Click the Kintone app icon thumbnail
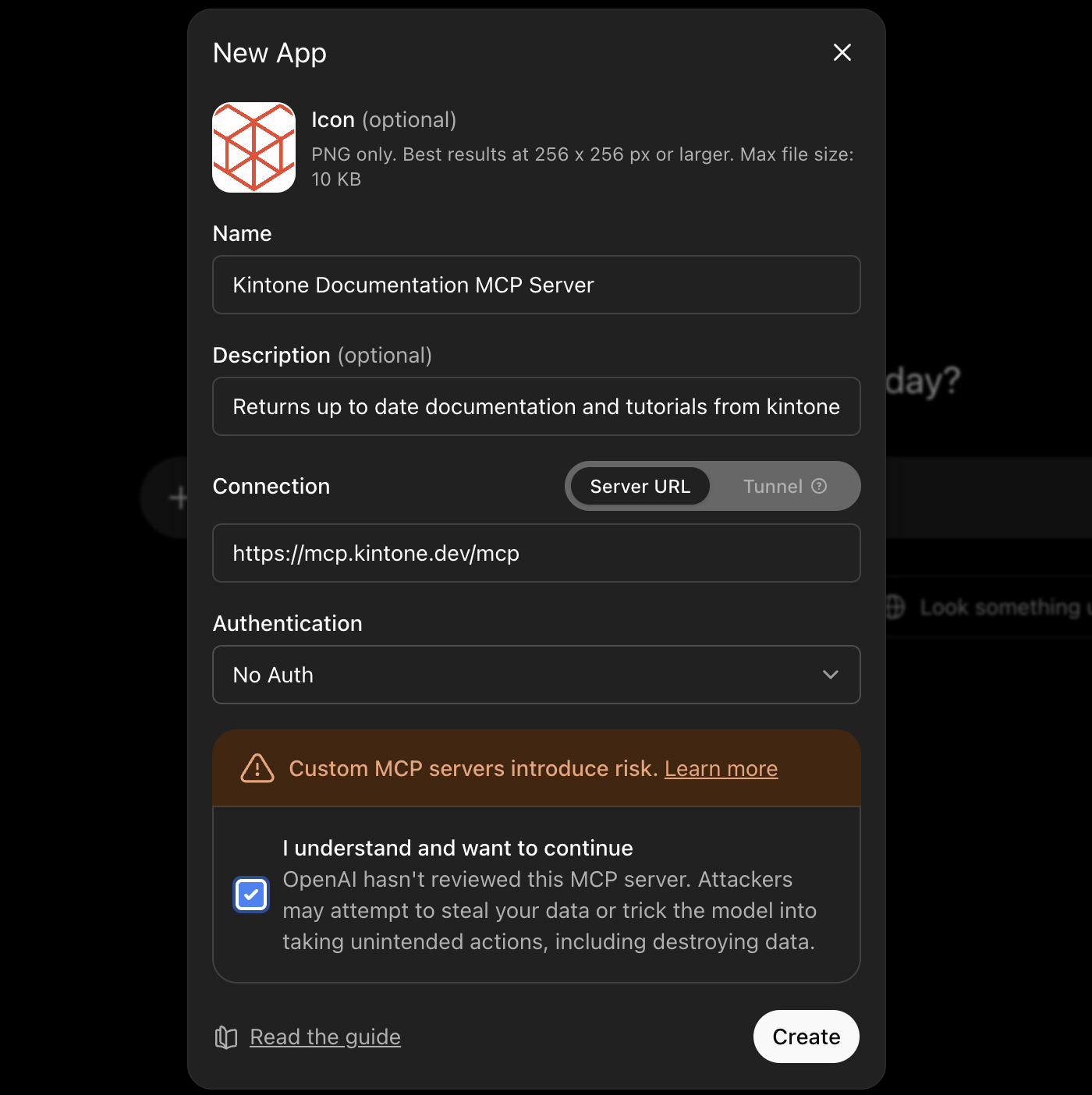 (x=254, y=147)
